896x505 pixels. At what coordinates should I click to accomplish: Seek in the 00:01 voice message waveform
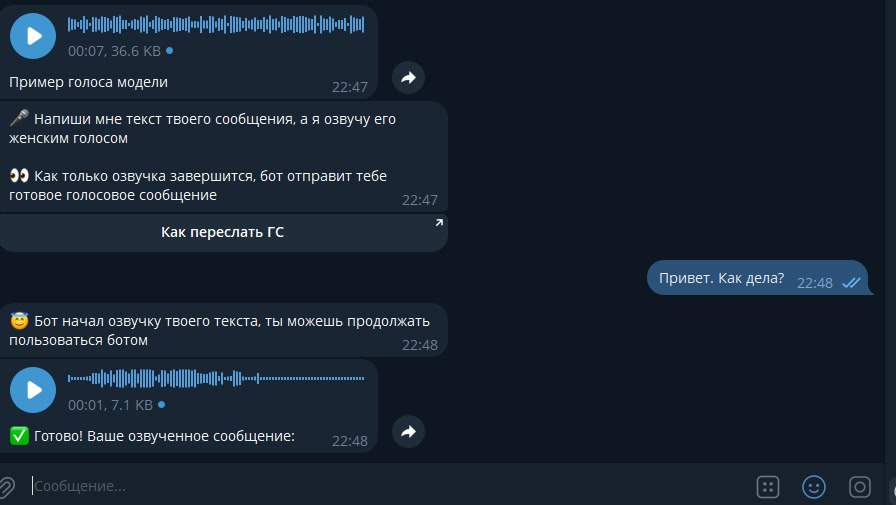pyautogui.click(x=216, y=378)
